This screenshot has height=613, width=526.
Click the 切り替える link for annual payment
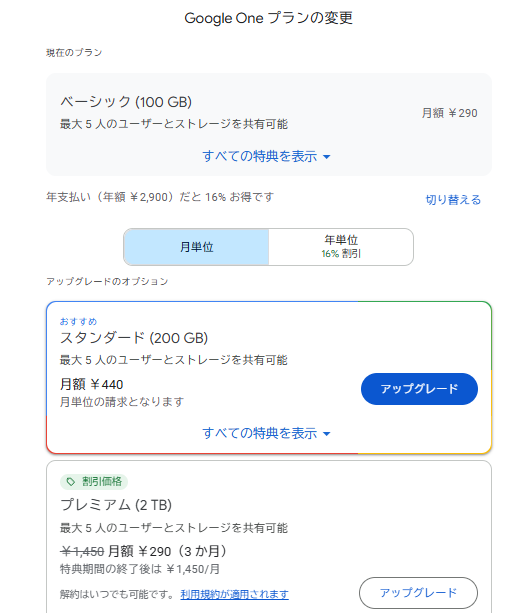tap(453, 200)
